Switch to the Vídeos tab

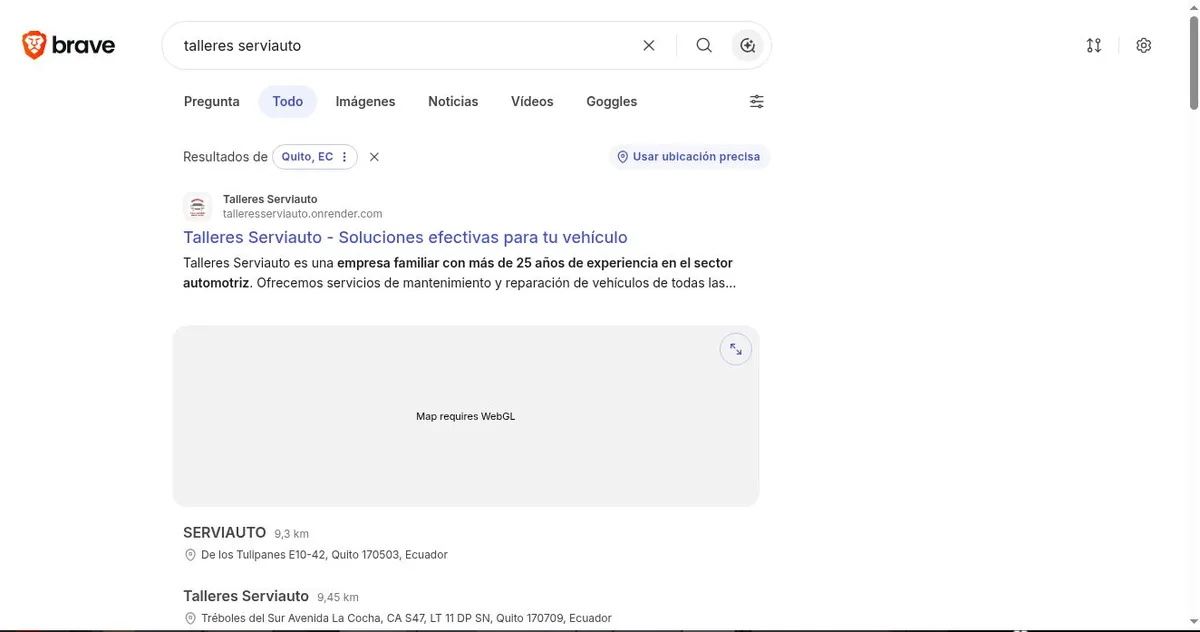coord(532,101)
